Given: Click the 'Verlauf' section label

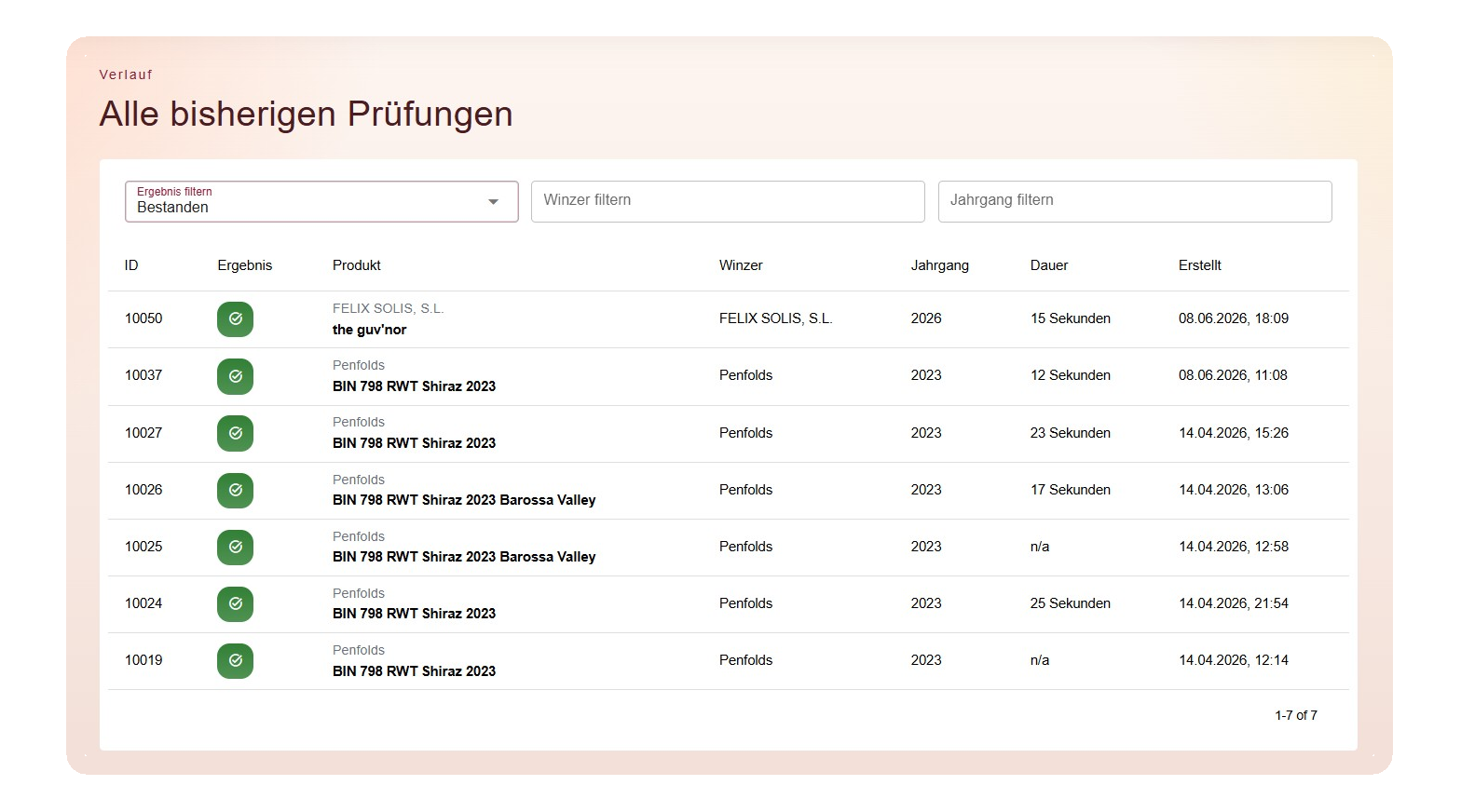Looking at the screenshot, I should [126, 74].
